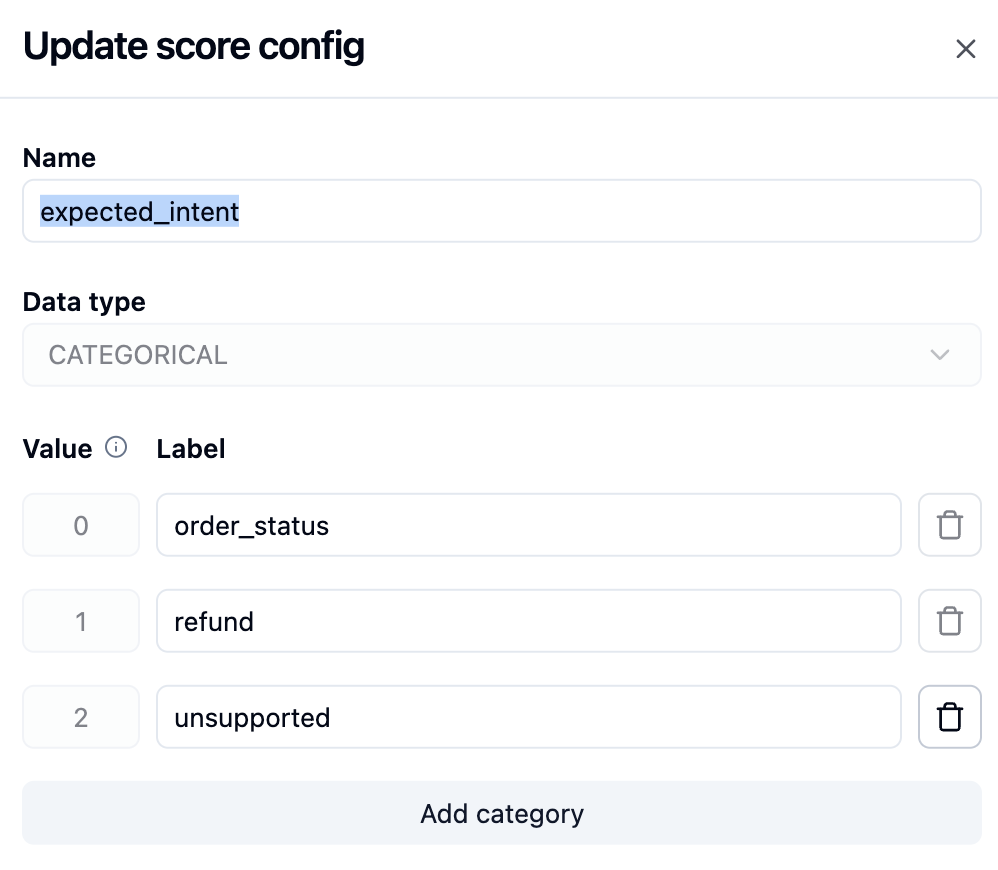
Task: Remove the refund category using trash icon
Action: pyautogui.click(x=950, y=621)
